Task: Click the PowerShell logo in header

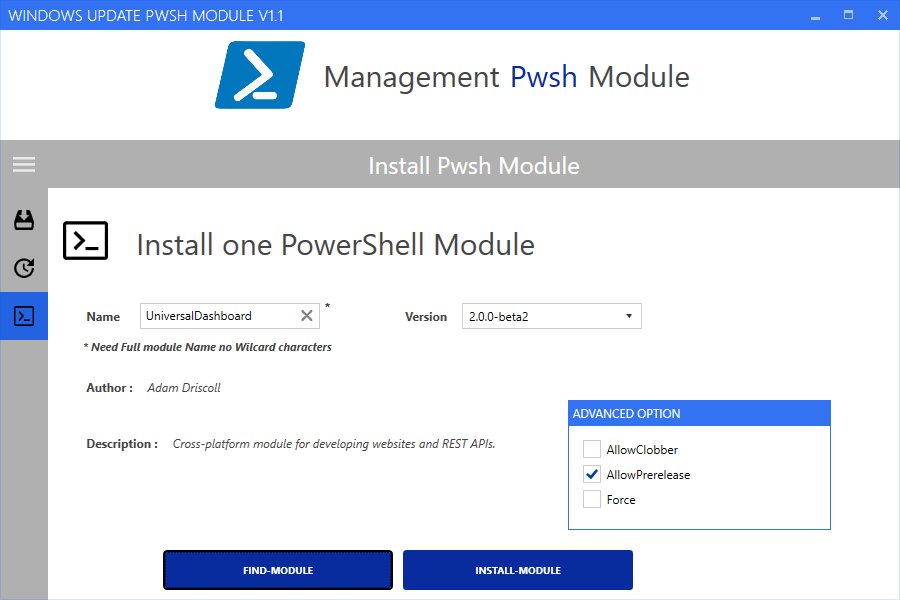Action: coord(260,75)
